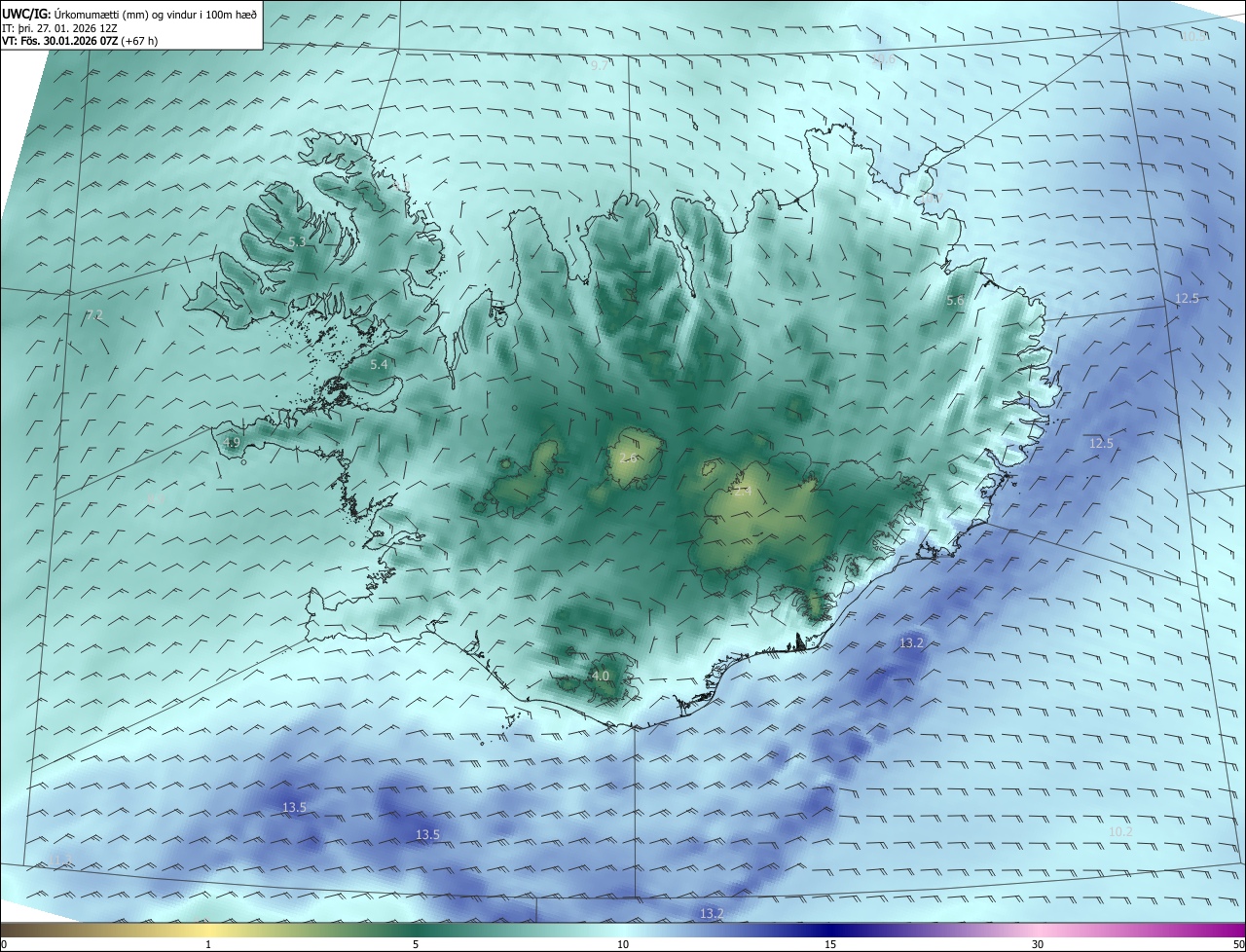Click the '5.6' value in east Iceland
The width and height of the screenshot is (1246, 952).
[x=955, y=301]
